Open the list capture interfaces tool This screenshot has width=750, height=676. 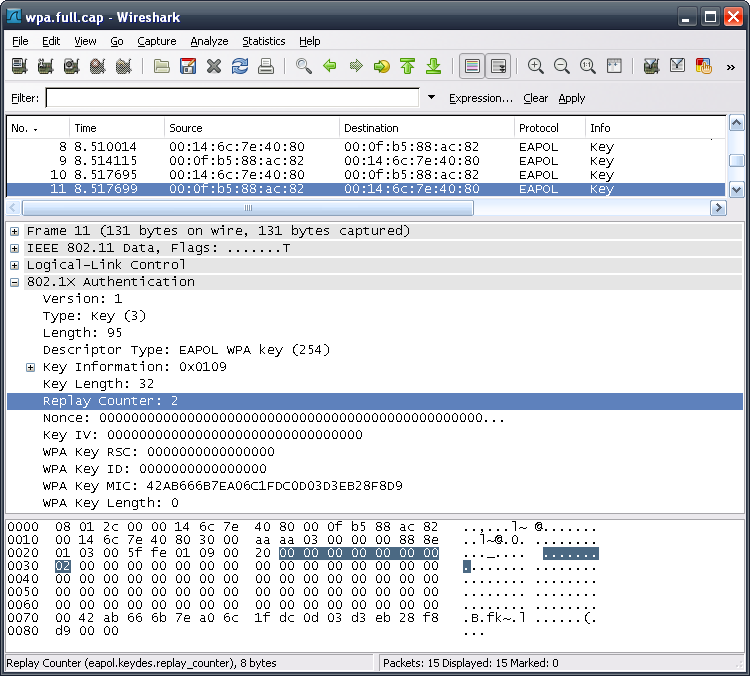click(20, 66)
